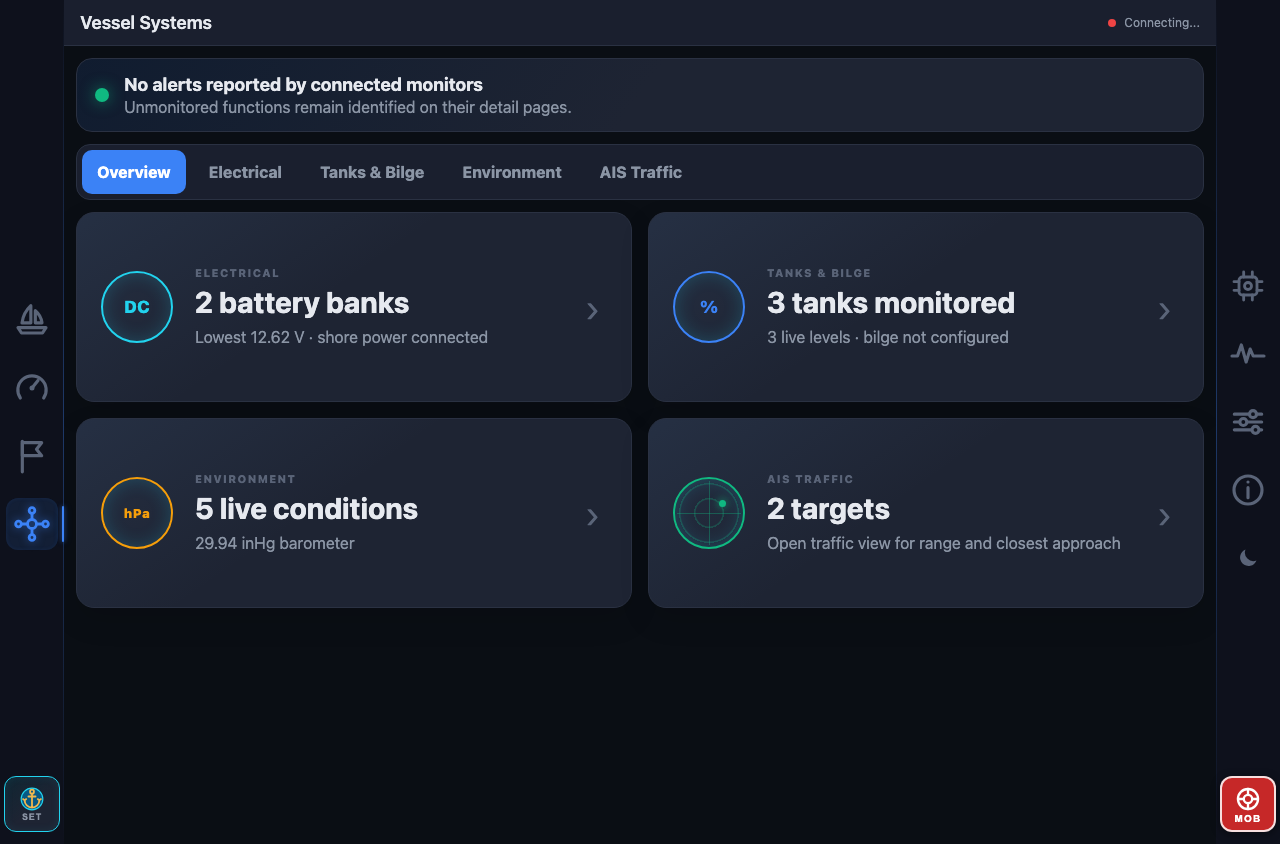This screenshot has height=844, width=1280.
Task: Open the AIS Traffic tab
Action: pos(641,172)
